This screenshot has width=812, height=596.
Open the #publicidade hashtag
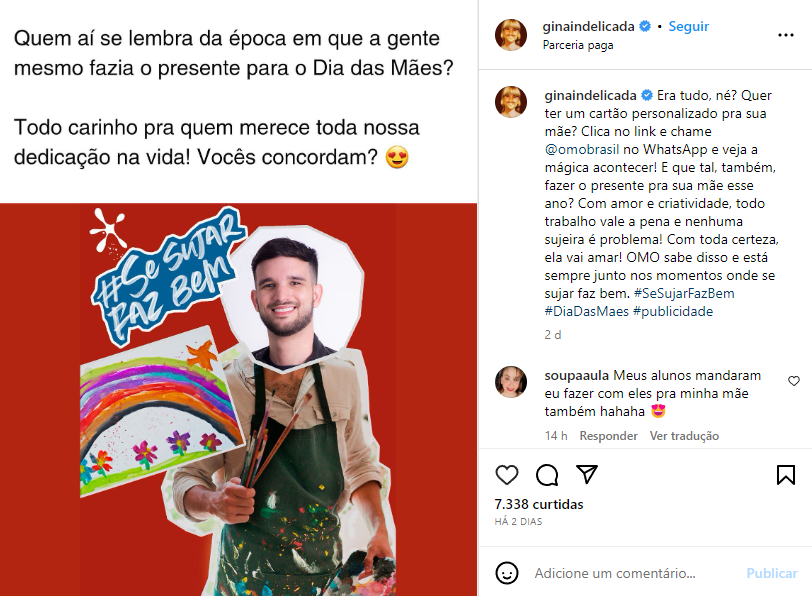pos(673,312)
